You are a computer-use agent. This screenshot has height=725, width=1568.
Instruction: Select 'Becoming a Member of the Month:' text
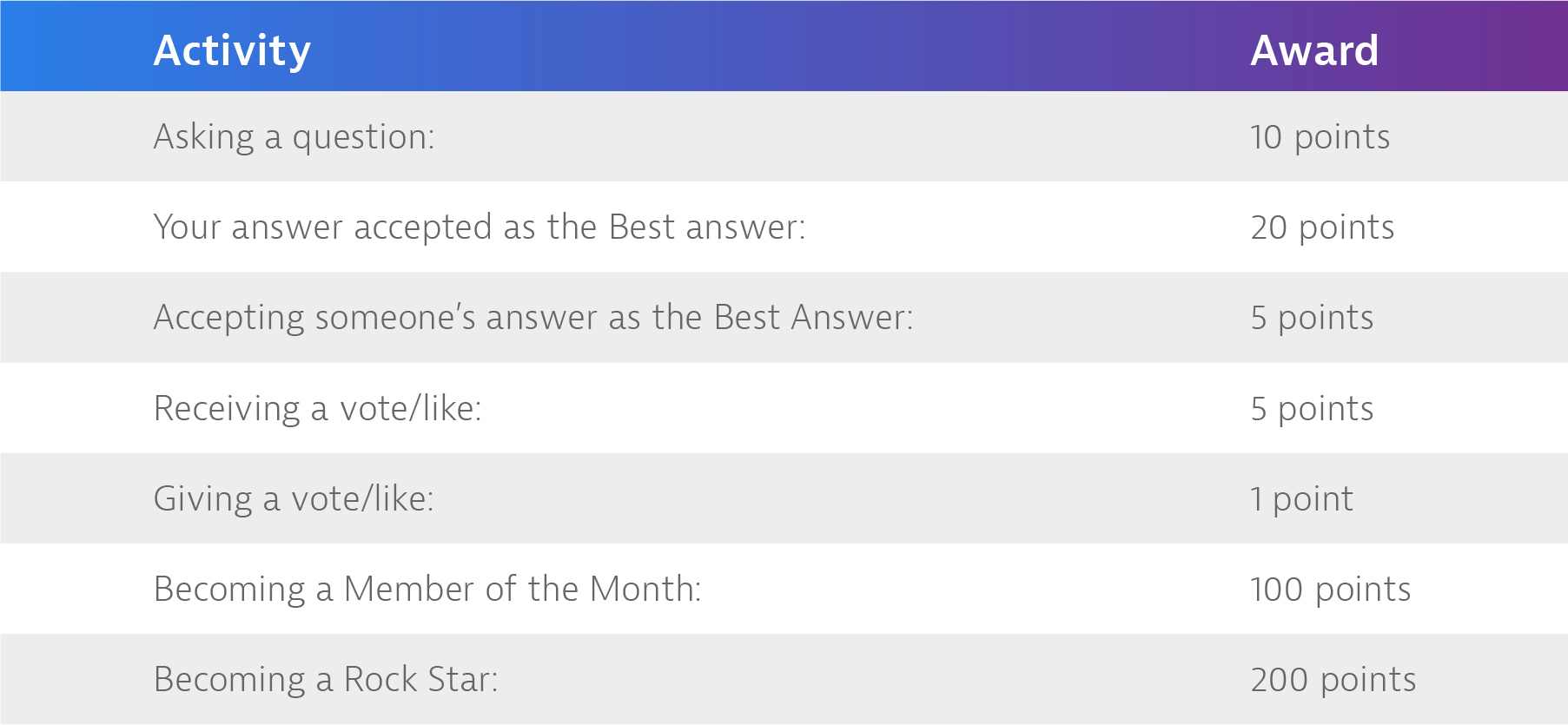pyautogui.click(x=427, y=590)
